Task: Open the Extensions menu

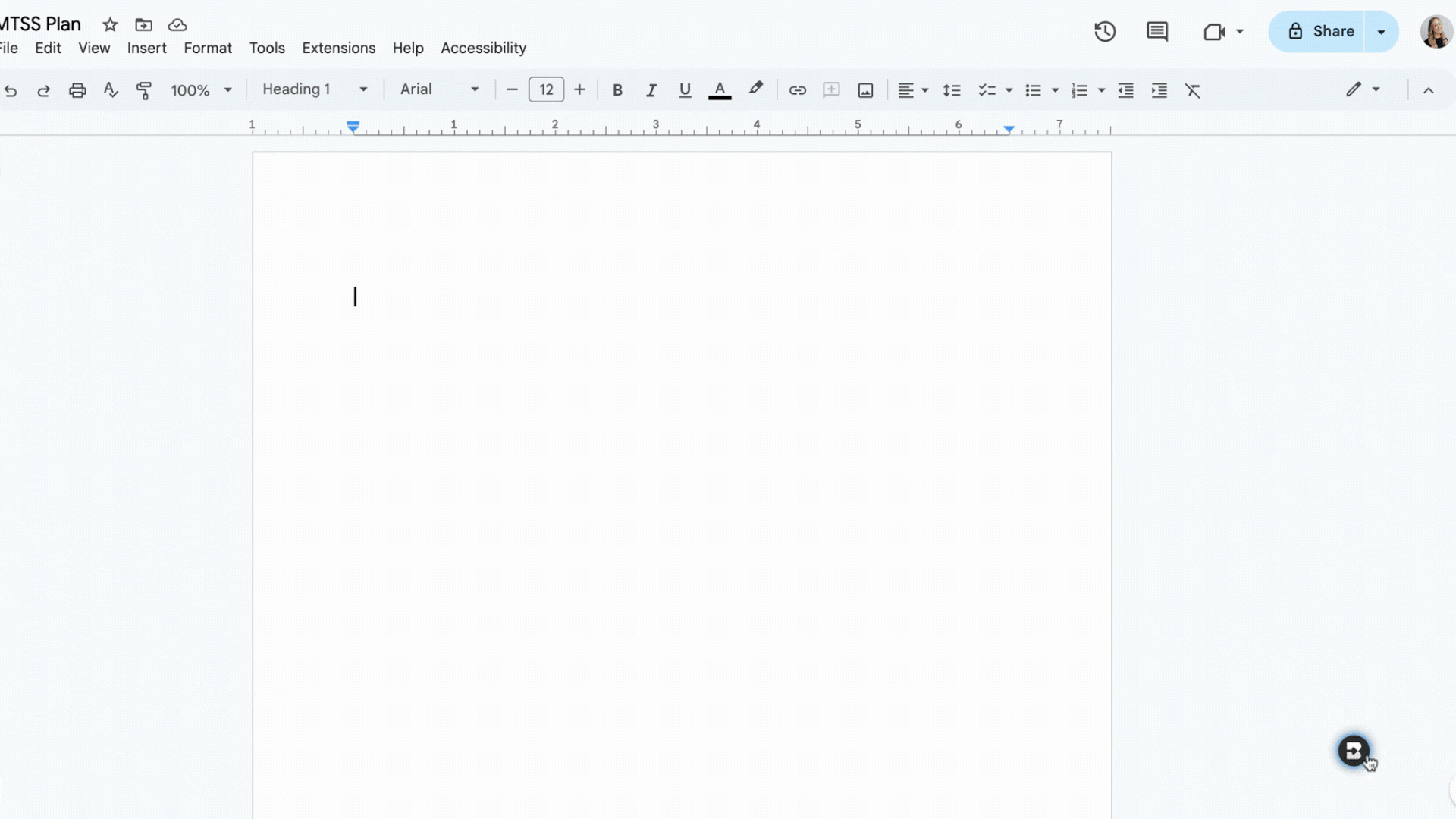Action: click(x=338, y=48)
